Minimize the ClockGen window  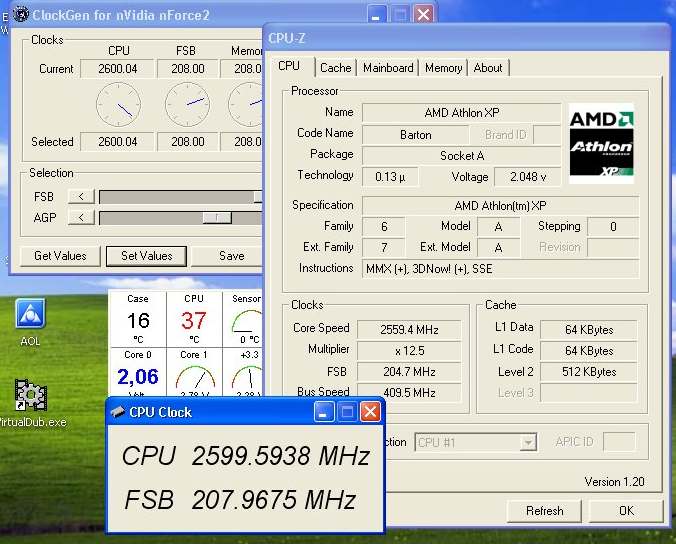(x=376, y=15)
